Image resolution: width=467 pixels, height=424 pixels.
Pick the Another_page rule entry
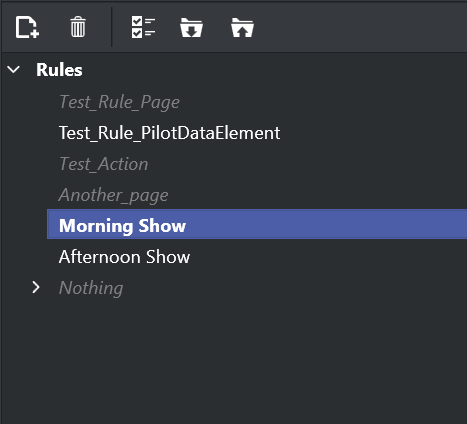click(x=114, y=195)
